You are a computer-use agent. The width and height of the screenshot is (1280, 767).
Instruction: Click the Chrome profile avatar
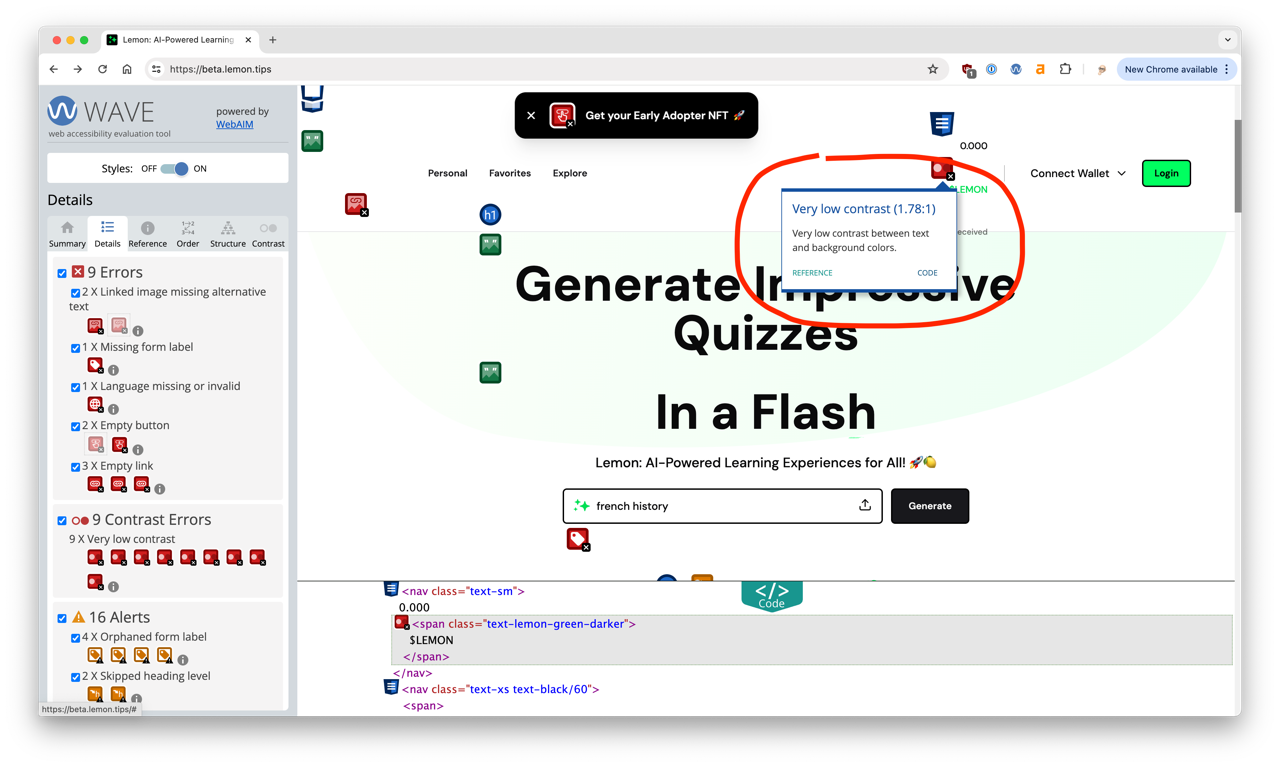[x=1102, y=69]
